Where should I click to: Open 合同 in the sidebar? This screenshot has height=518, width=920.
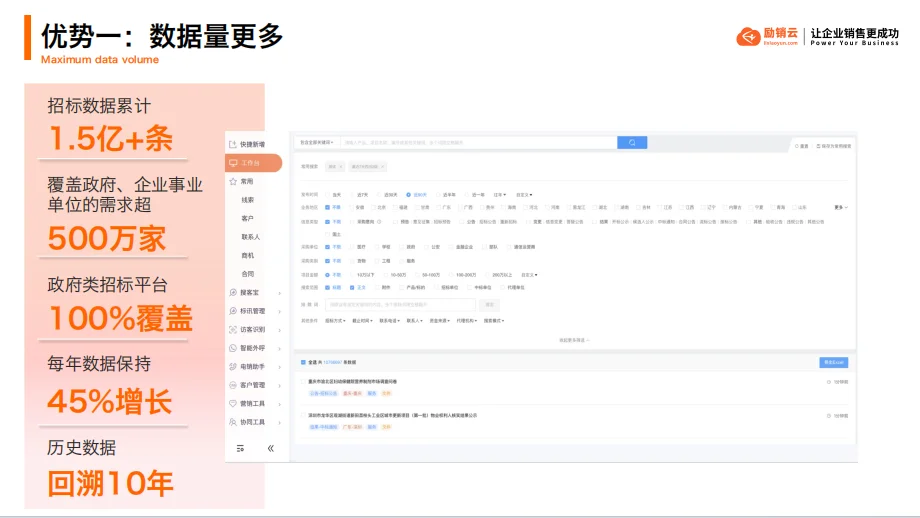pos(248,274)
